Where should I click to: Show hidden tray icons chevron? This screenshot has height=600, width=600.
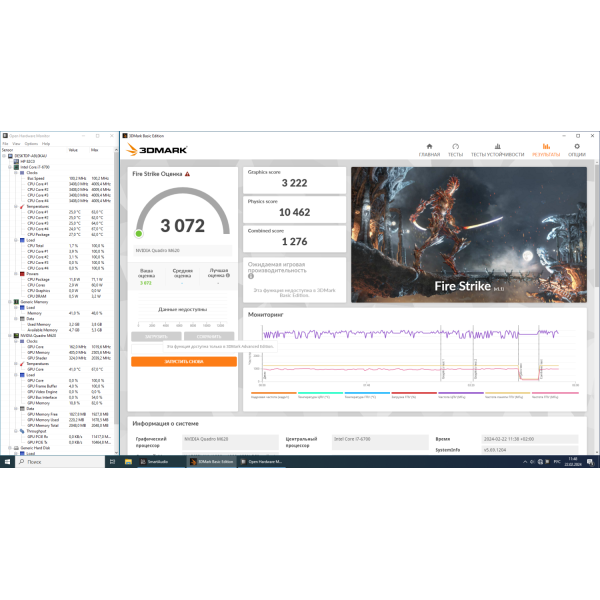pos(525,462)
